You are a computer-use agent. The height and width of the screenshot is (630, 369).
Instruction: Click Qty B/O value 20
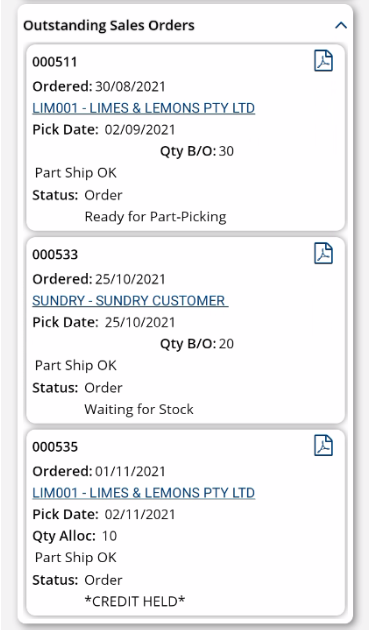[226, 344]
